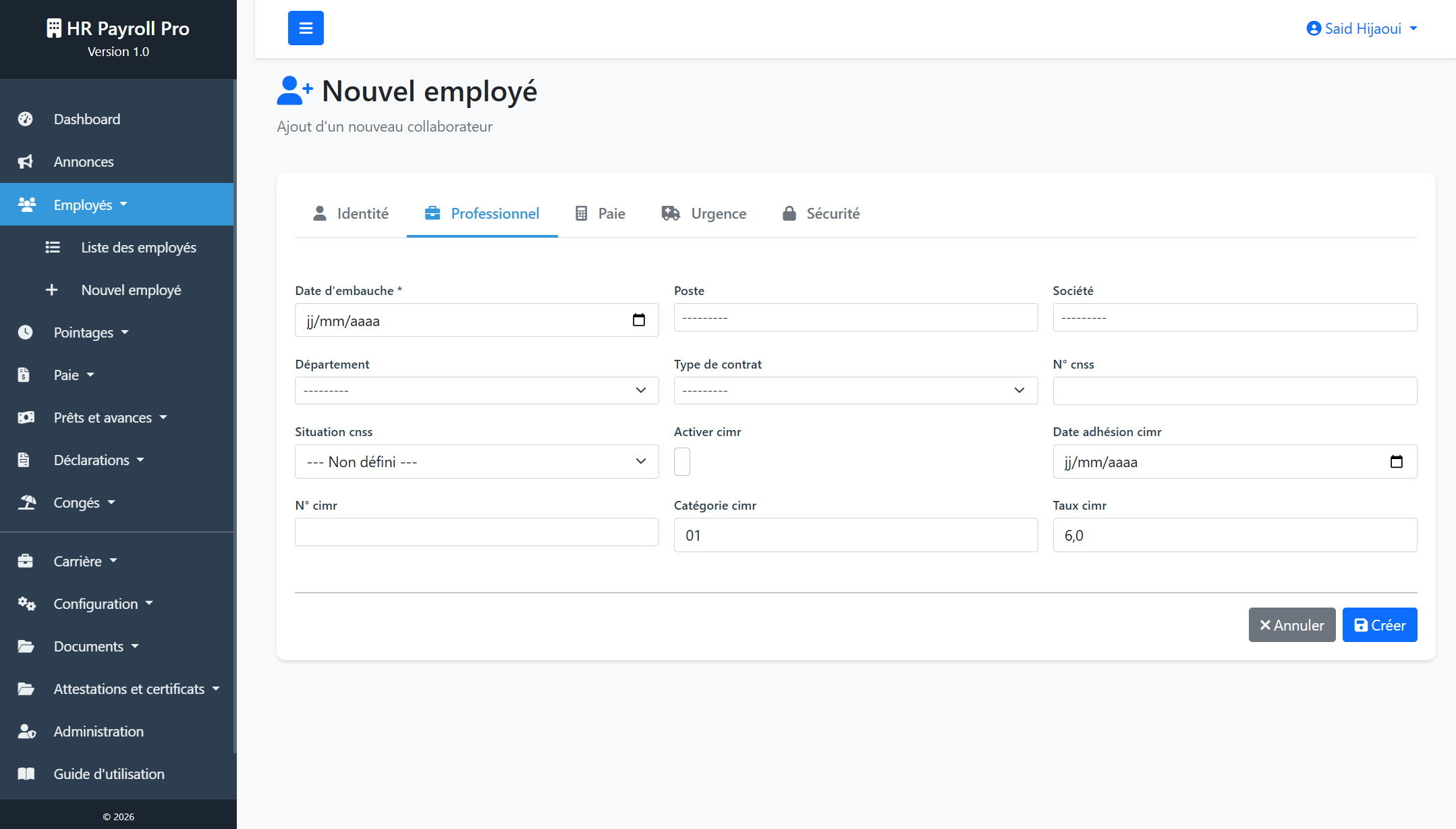Collapse the Employés sidebar menu
Viewport: 1456px width, 829px height.
(x=117, y=205)
